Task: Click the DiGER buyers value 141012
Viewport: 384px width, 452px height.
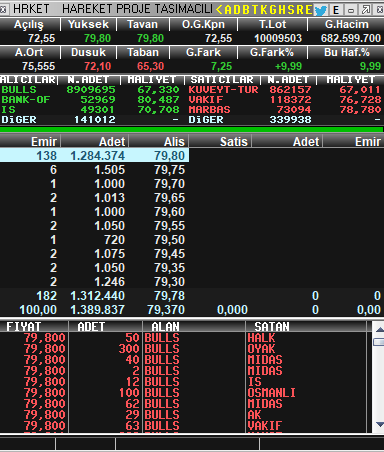Action: point(95,120)
